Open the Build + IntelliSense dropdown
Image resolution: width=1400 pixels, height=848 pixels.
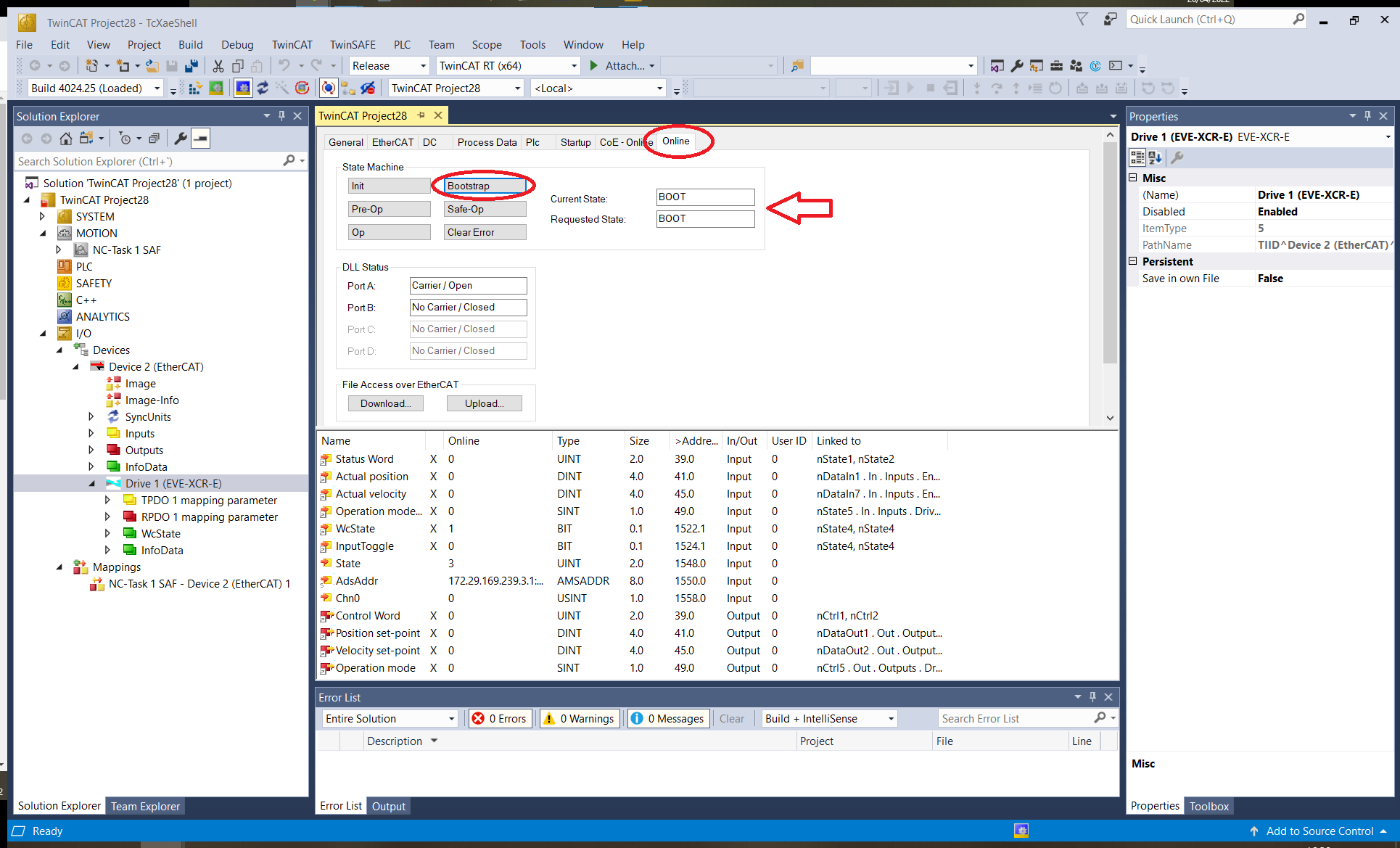point(828,718)
